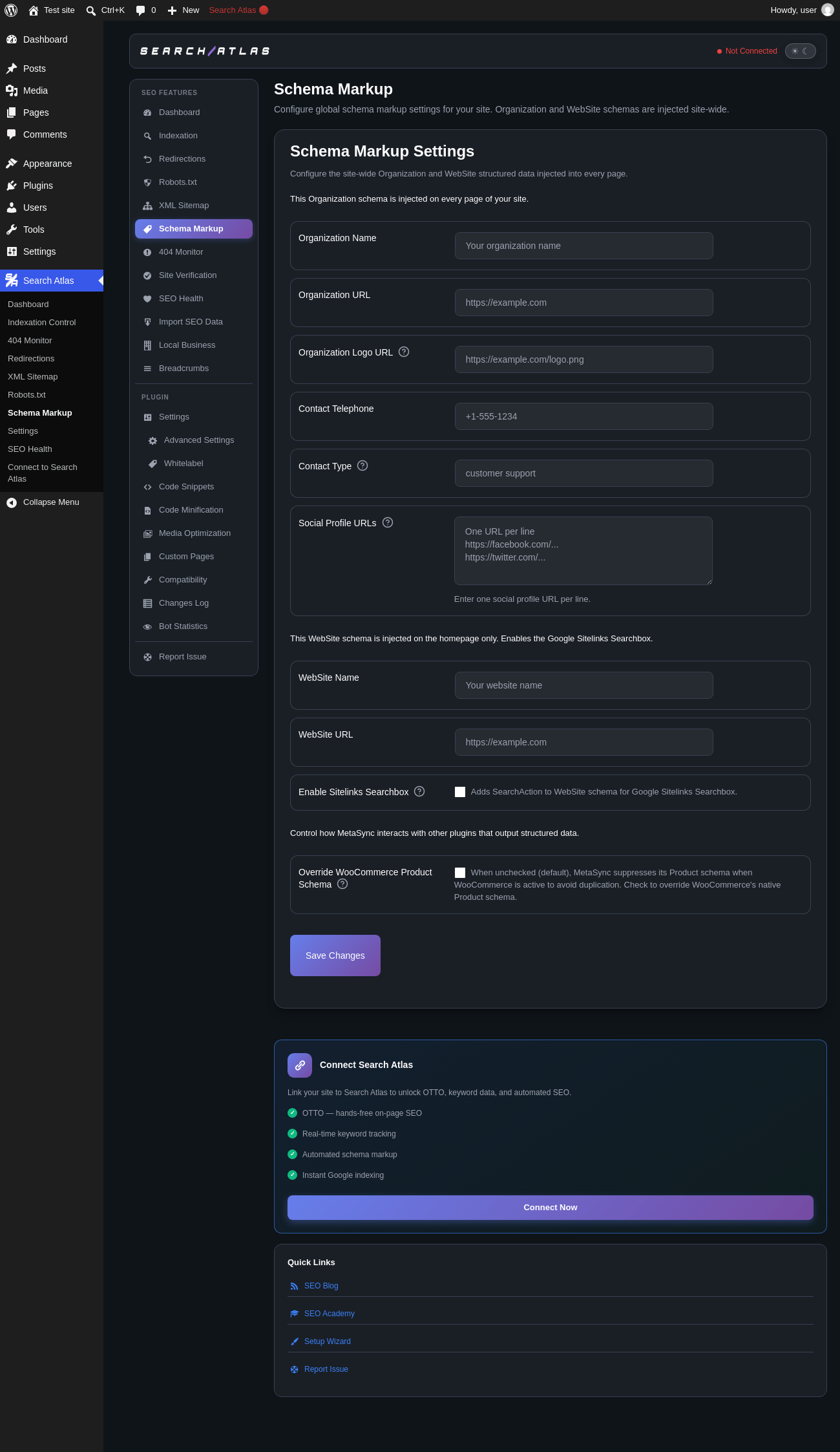Enable the Sitelinks Searchbox checkbox
This screenshot has height=1452, width=840.
(460, 792)
